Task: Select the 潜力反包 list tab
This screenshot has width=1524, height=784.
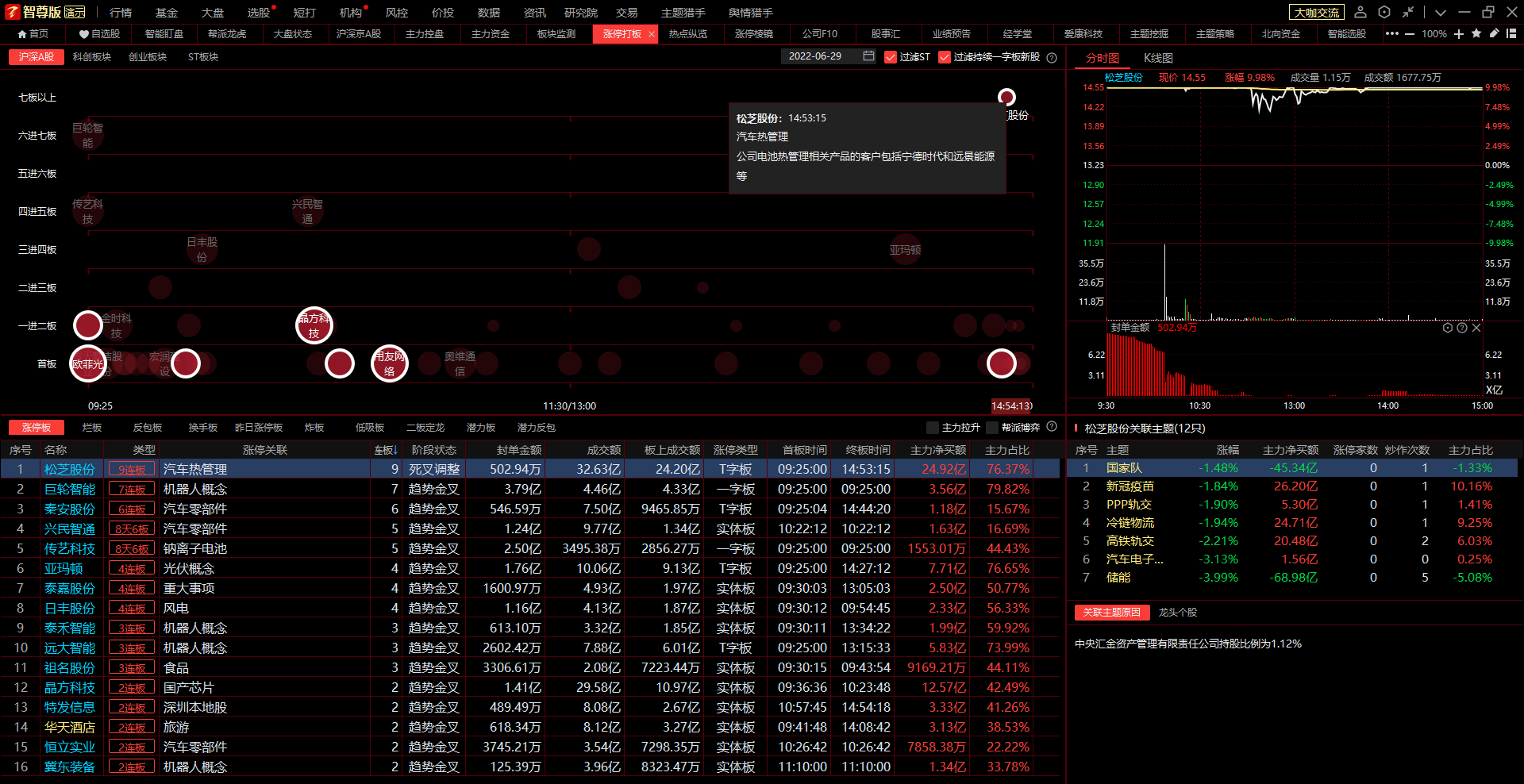Action: [x=537, y=428]
